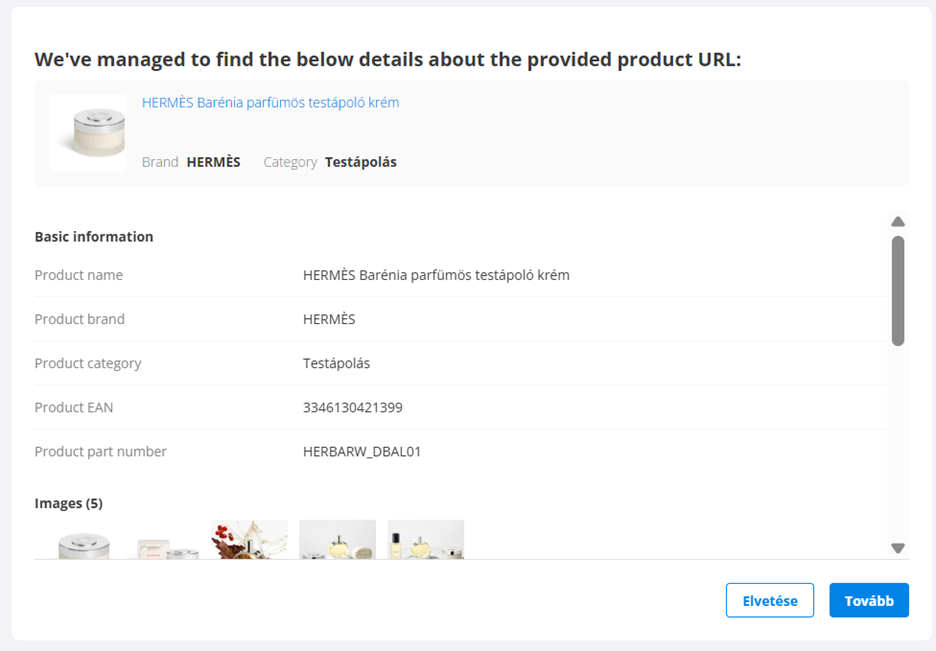Click the Product brand value HERMÈS

pos(329,320)
